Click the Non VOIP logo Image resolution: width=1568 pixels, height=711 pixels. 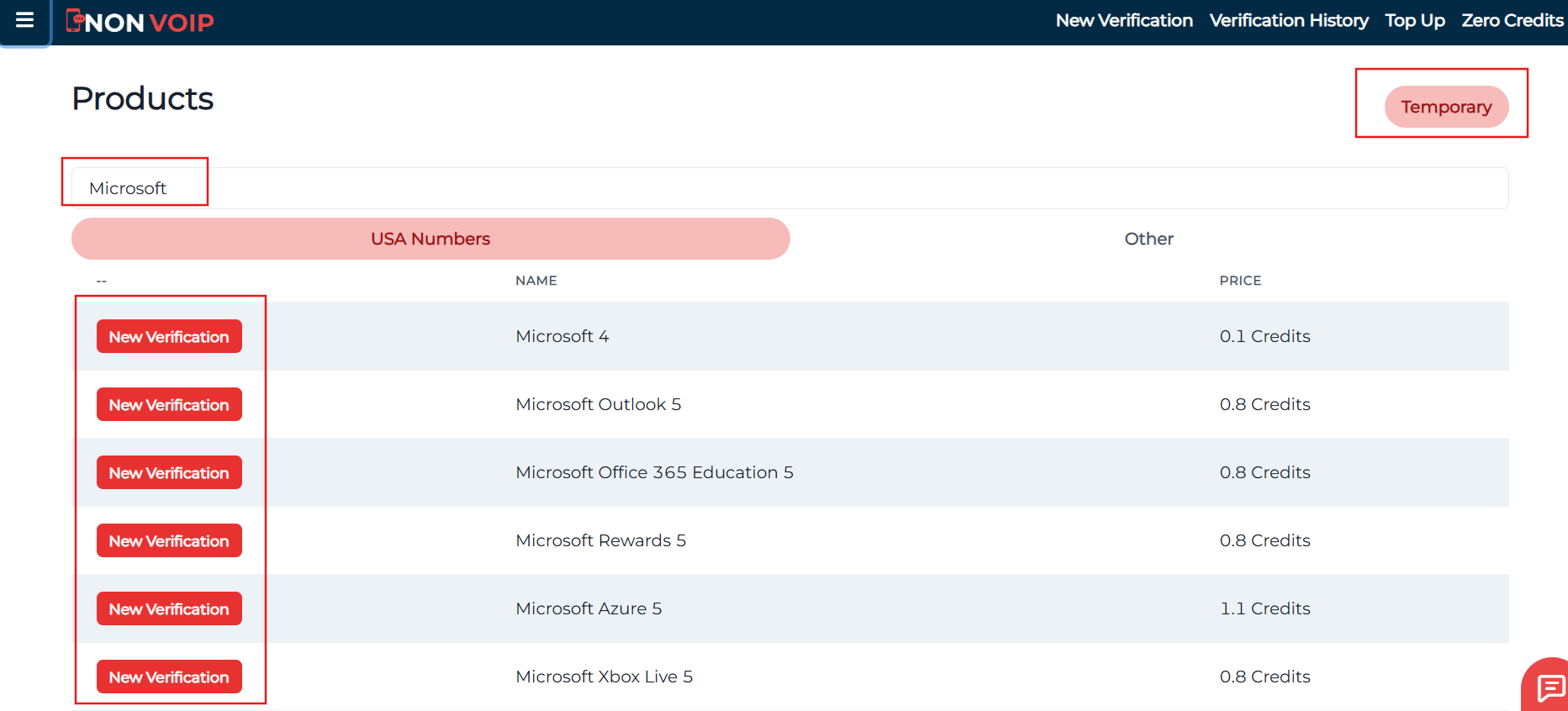140,22
